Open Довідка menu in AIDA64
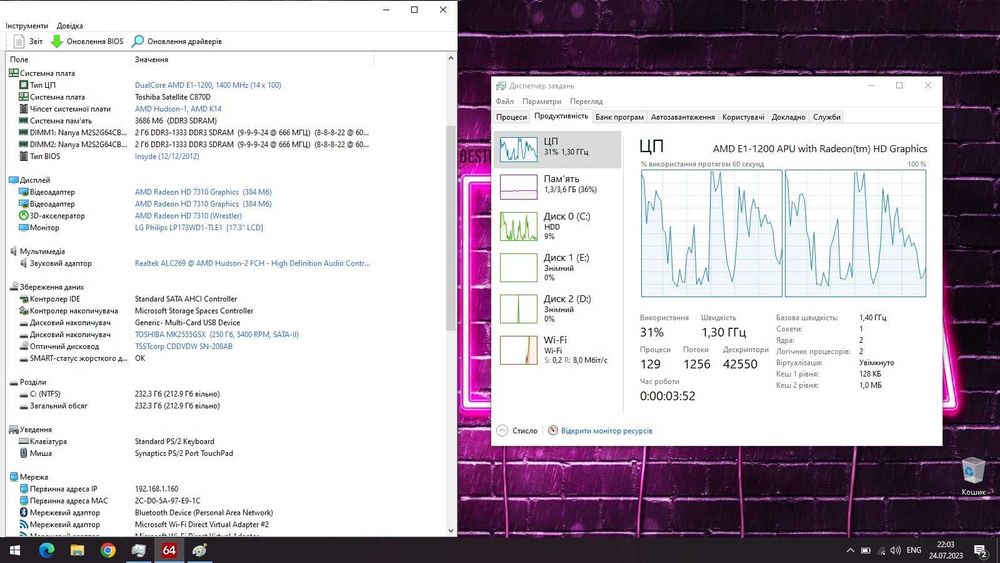This screenshot has width=1000, height=563. (70, 26)
